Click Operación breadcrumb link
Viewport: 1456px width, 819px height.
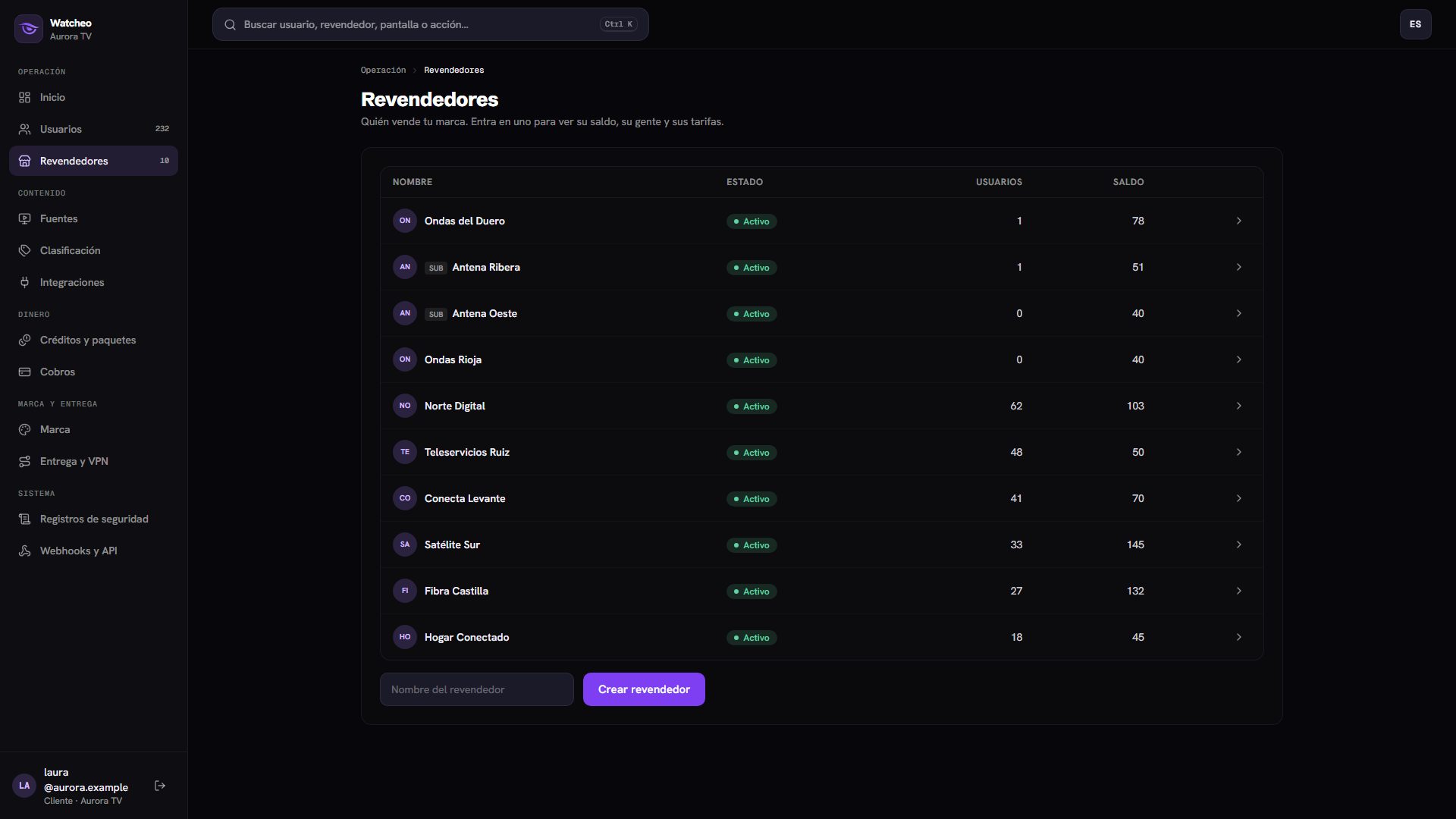click(383, 71)
